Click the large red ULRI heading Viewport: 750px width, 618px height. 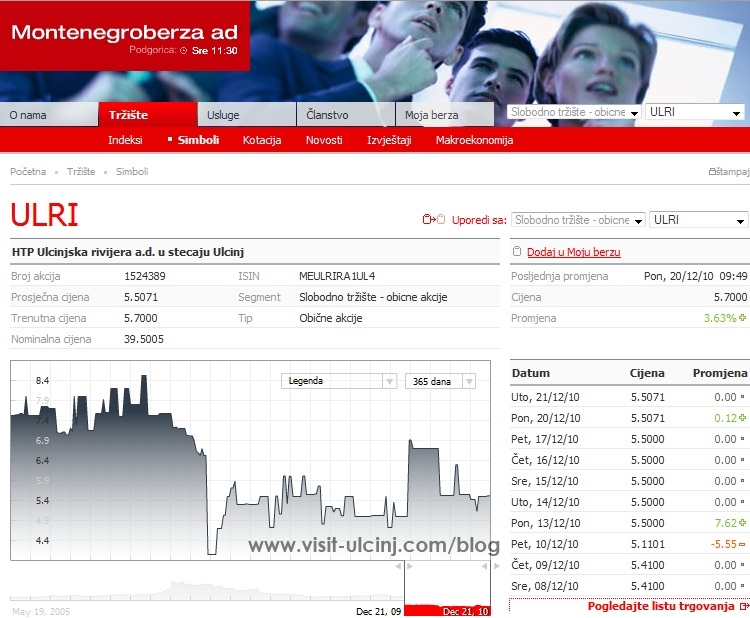click(x=44, y=215)
